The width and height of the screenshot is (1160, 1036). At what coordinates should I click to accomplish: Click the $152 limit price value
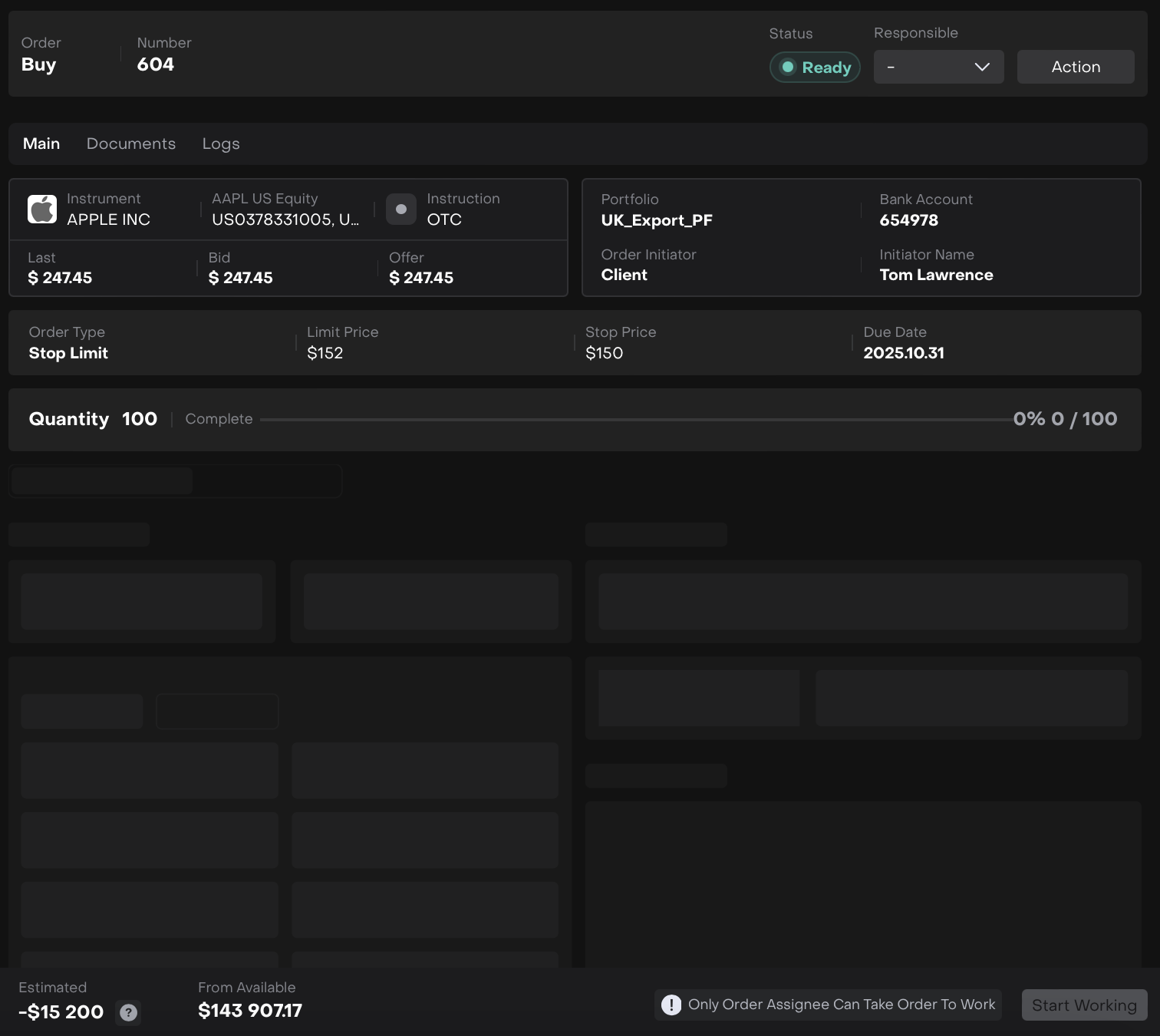point(325,353)
